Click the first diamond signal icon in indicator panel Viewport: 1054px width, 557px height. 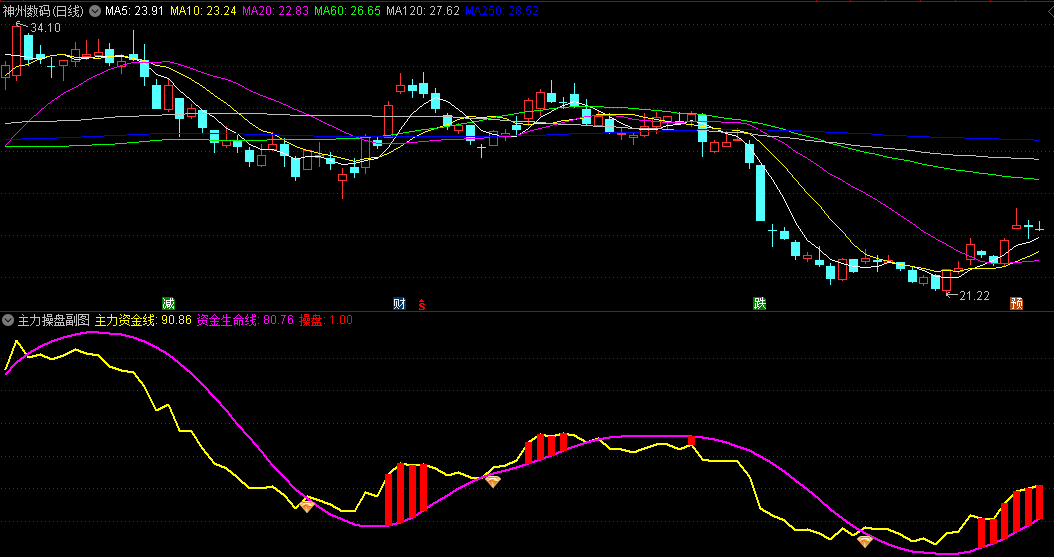pyautogui.click(x=307, y=505)
